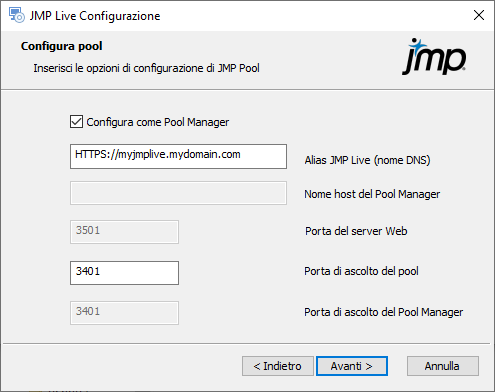Proceed with the Avanti button

(x=352, y=366)
